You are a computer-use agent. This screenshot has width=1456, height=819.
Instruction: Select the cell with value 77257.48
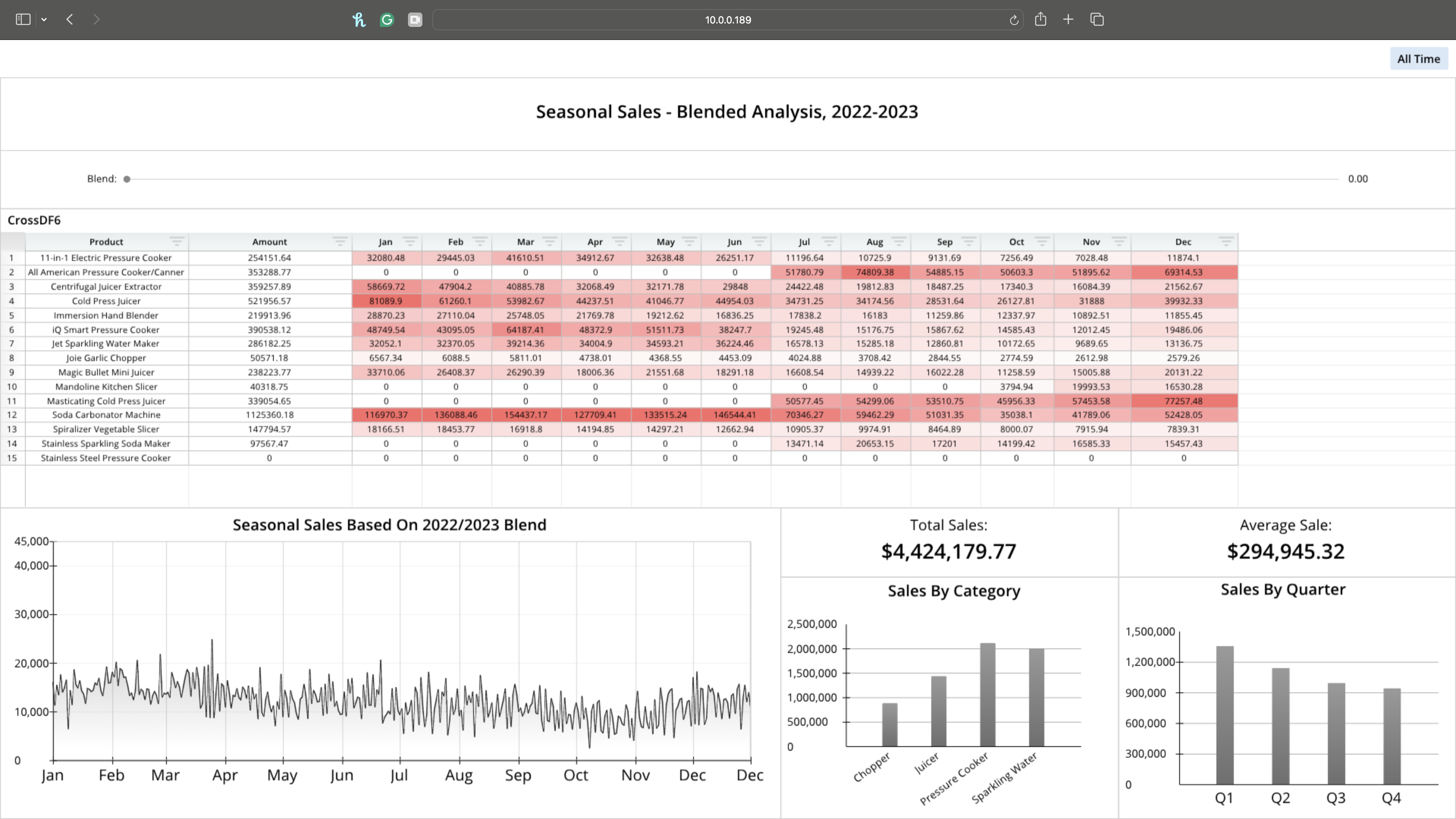tap(1184, 401)
